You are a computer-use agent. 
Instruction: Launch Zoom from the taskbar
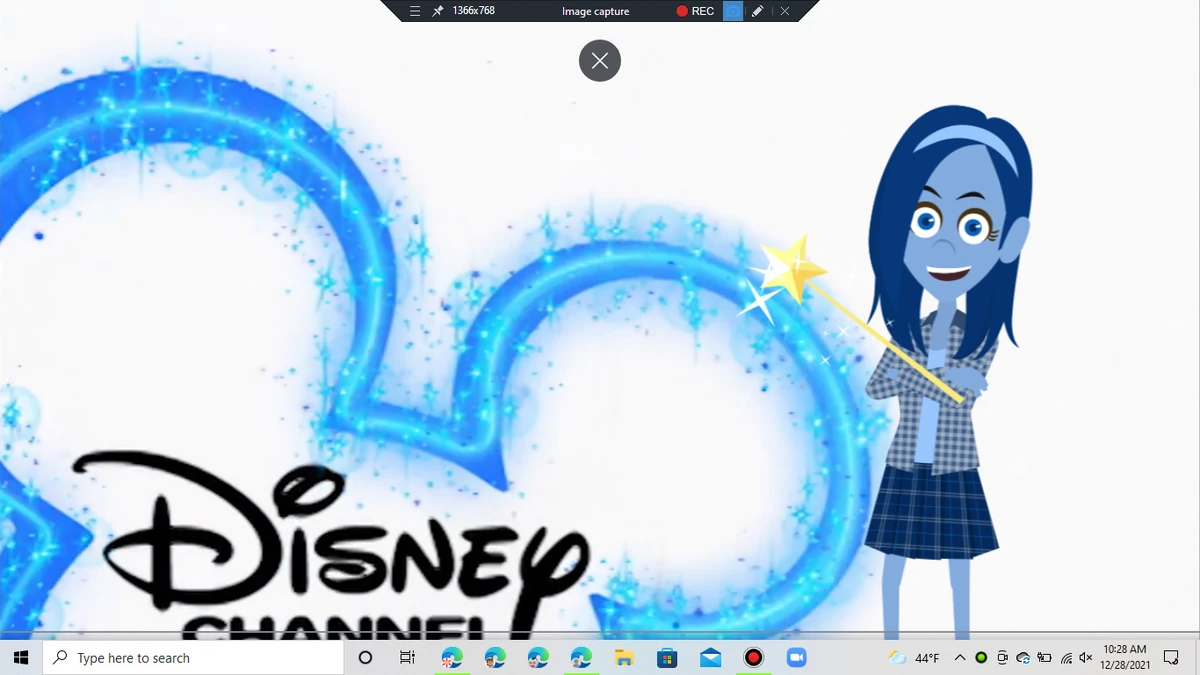point(795,657)
